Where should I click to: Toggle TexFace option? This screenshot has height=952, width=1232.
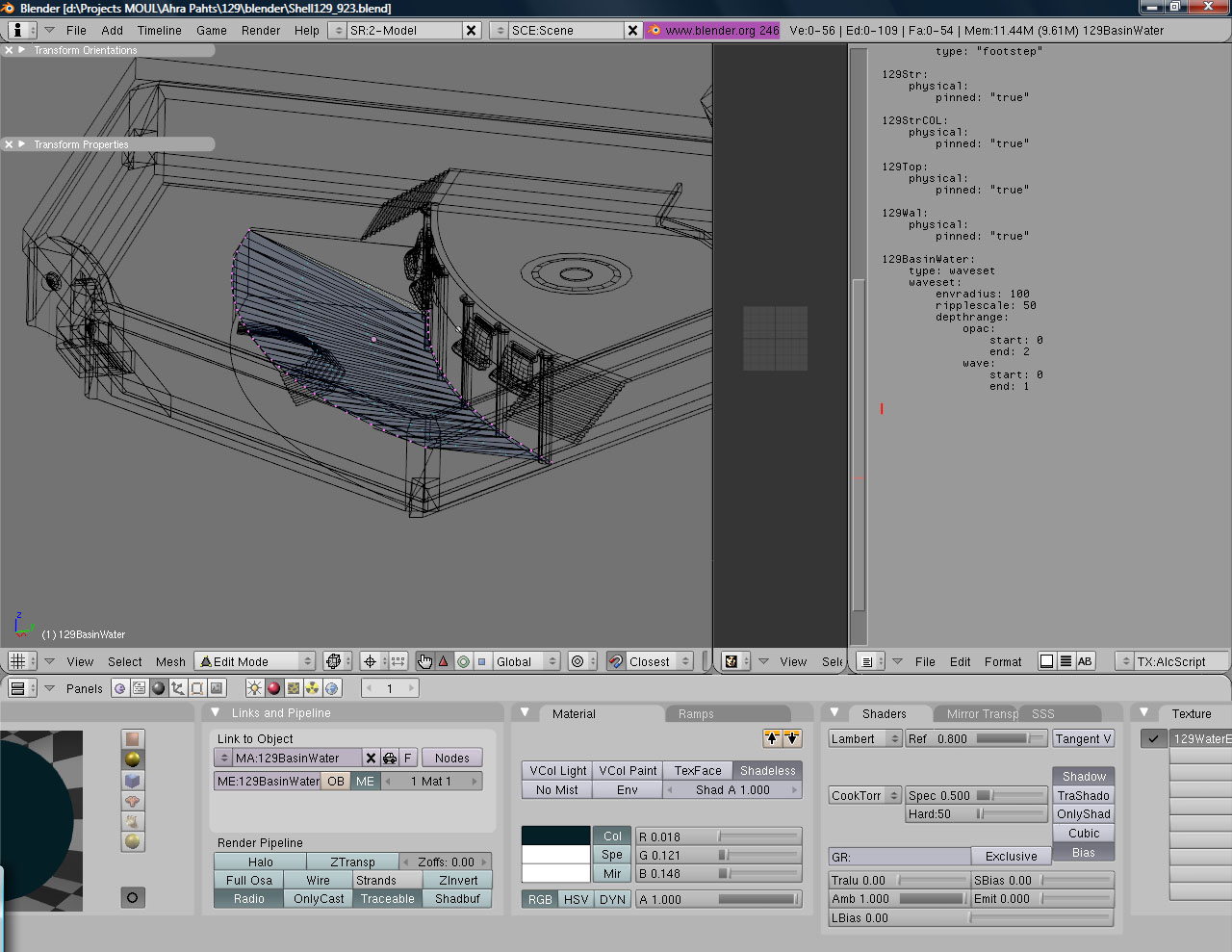[698, 771]
